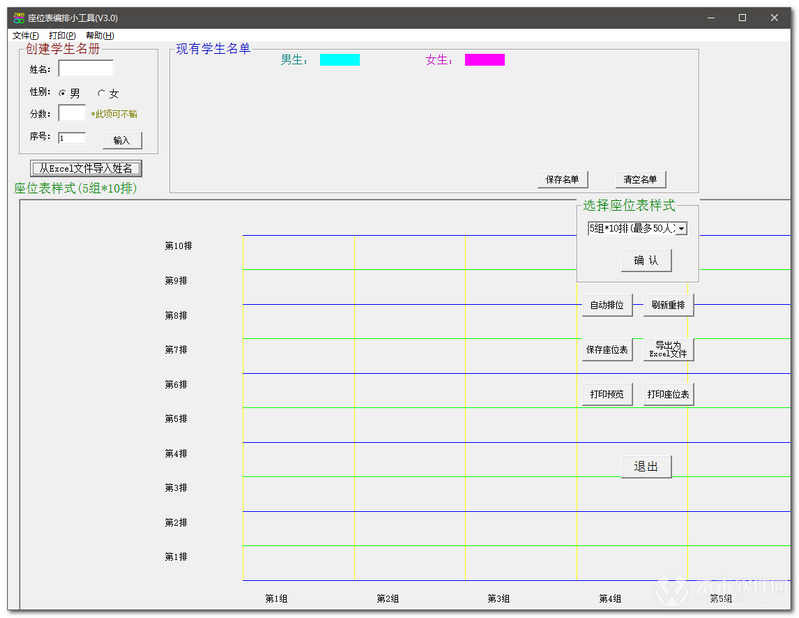Click the 座位表样式(5组*10排) heading
This screenshot has width=799, height=618.
click(x=75, y=189)
